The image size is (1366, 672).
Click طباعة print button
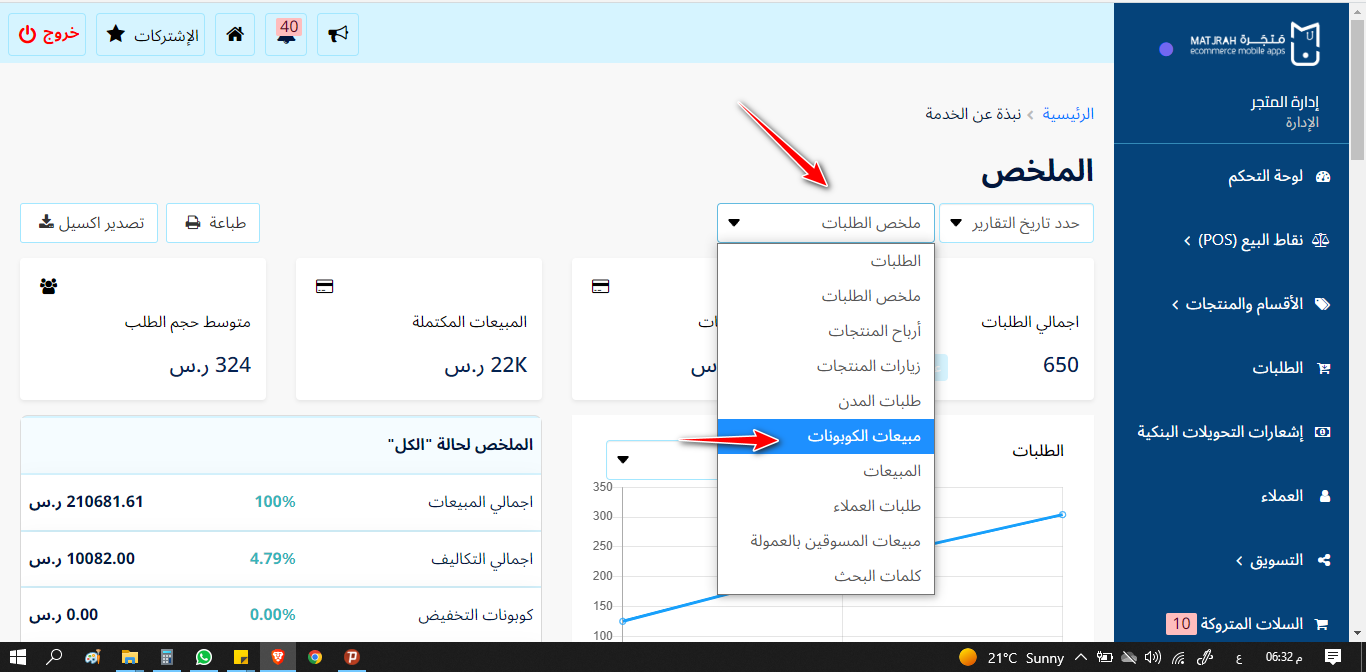[x=213, y=223]
